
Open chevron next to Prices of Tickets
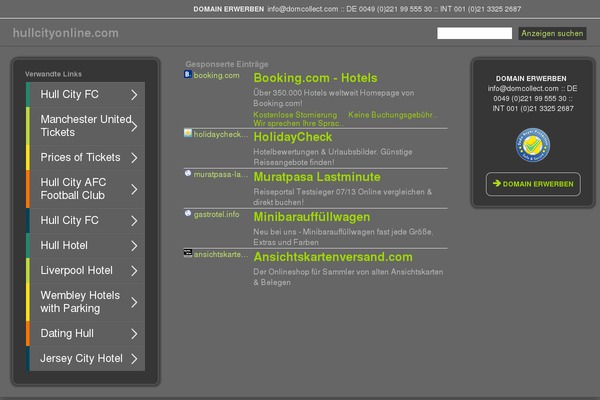134,158
